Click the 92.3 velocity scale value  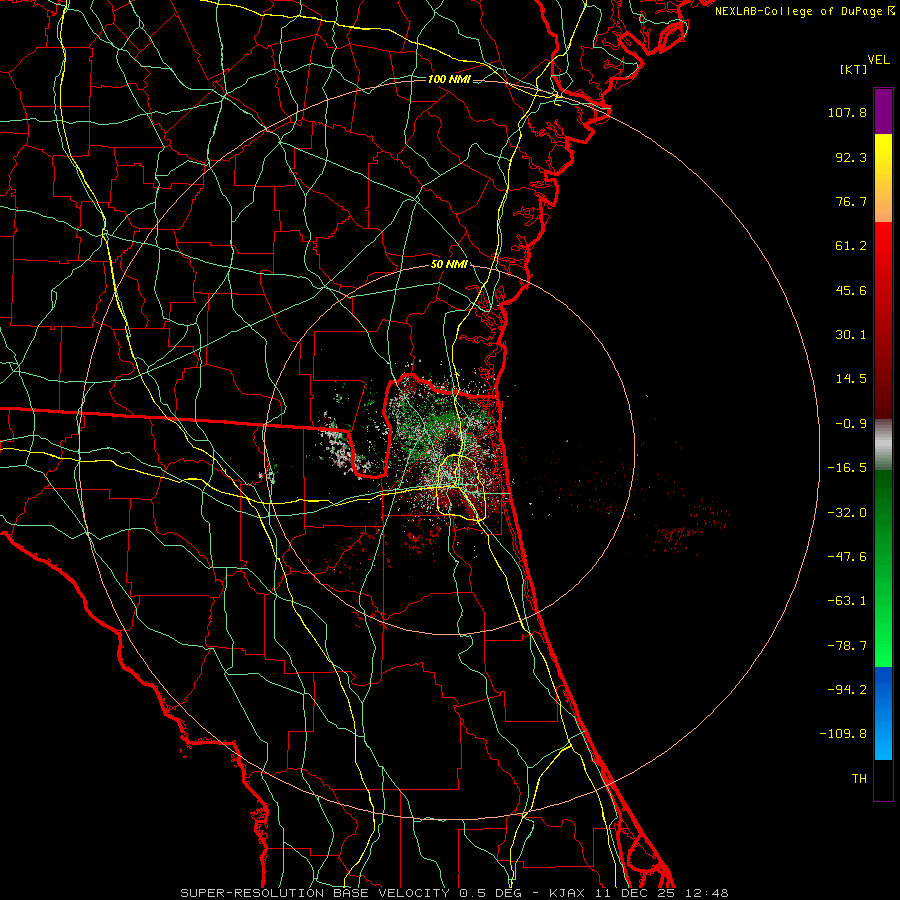click(851, 157)
